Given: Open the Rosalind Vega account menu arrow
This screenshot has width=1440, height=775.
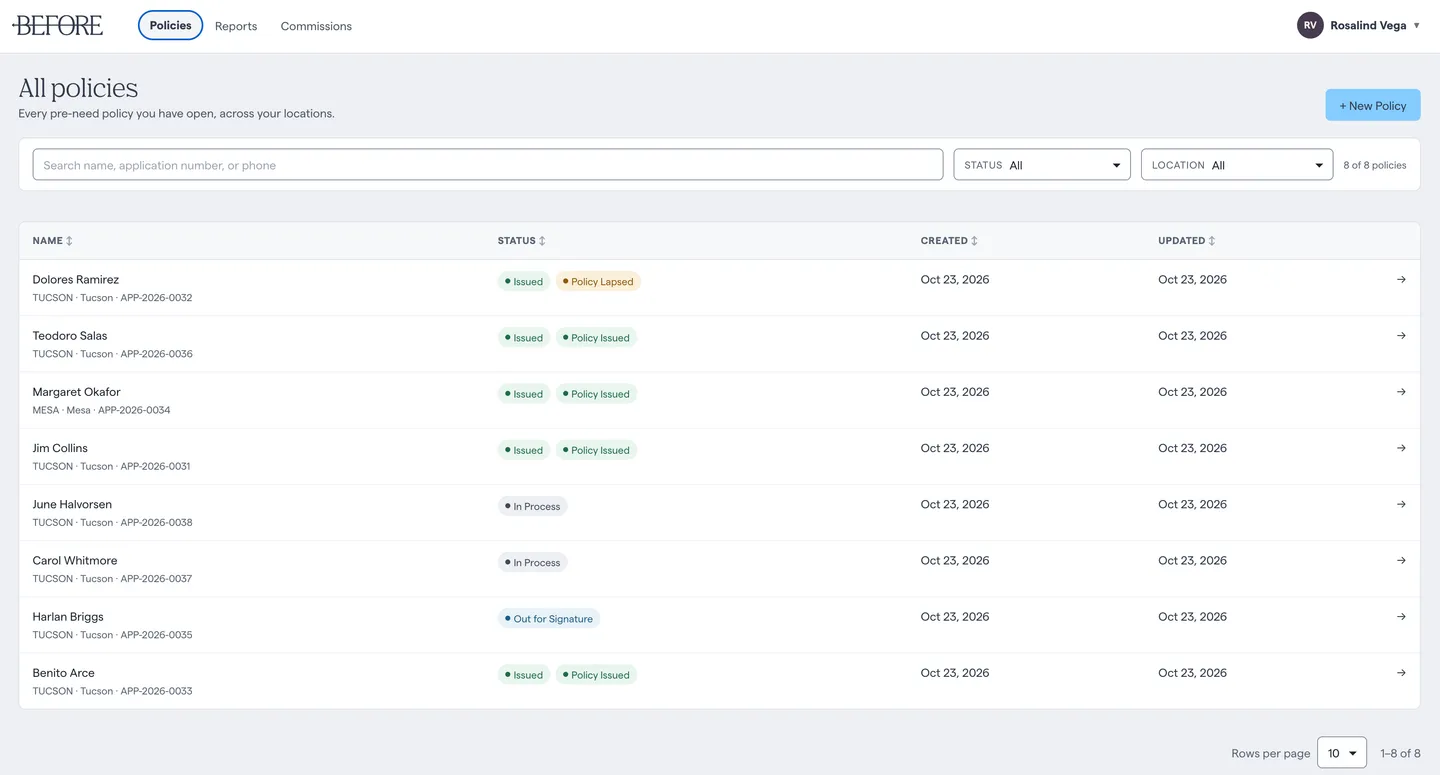Looking at the screenshot, I should (1416, 26).
